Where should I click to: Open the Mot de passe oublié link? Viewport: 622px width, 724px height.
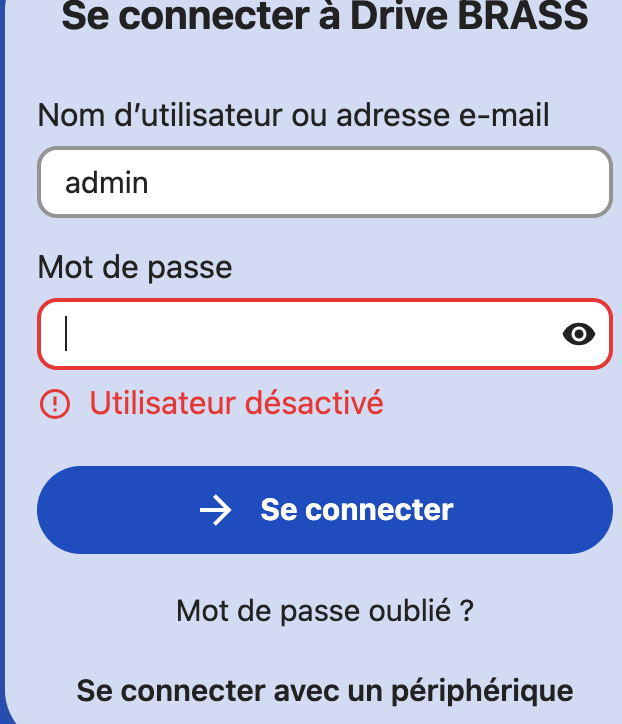(325, 610)
